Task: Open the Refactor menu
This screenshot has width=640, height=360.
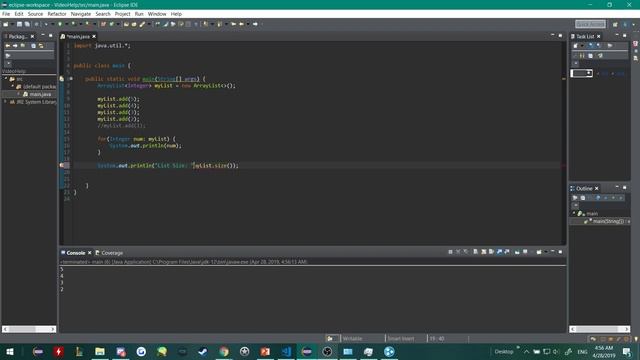Action: point(57,14)
